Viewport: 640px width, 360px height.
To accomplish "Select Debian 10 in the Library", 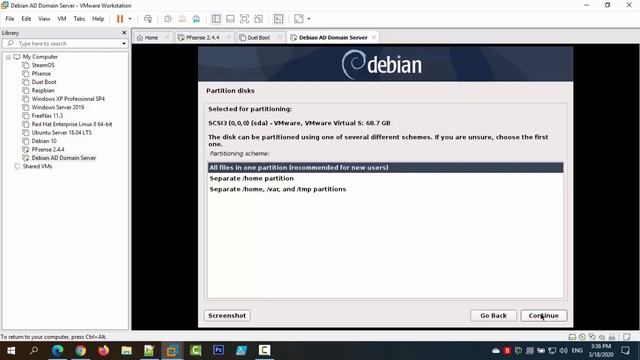I will [x=44, y=141].
